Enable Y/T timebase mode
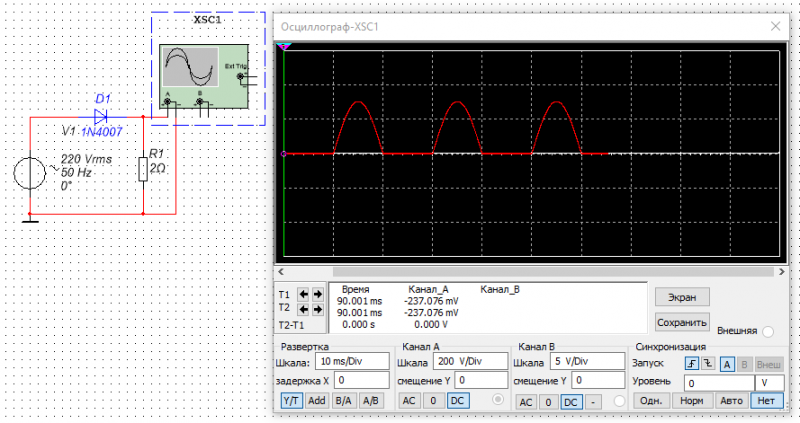 (291, 401)
